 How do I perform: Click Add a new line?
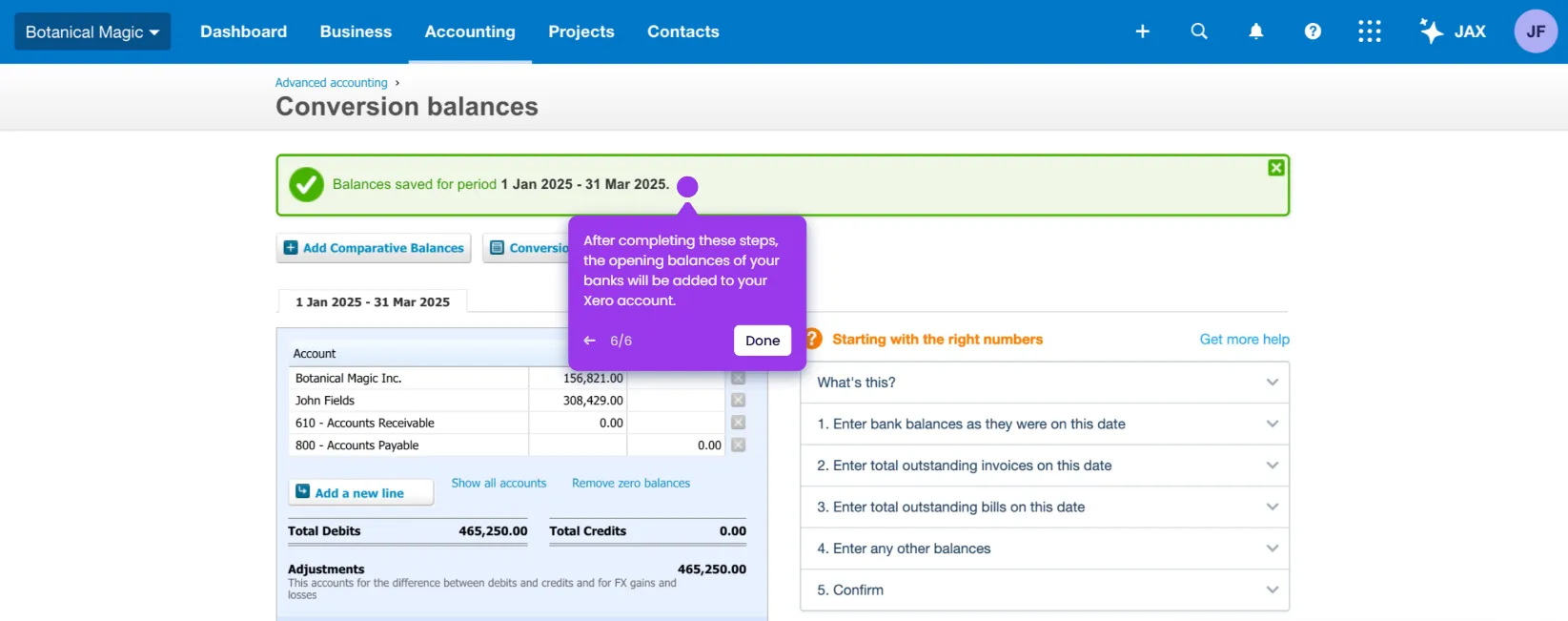(360, 492)
